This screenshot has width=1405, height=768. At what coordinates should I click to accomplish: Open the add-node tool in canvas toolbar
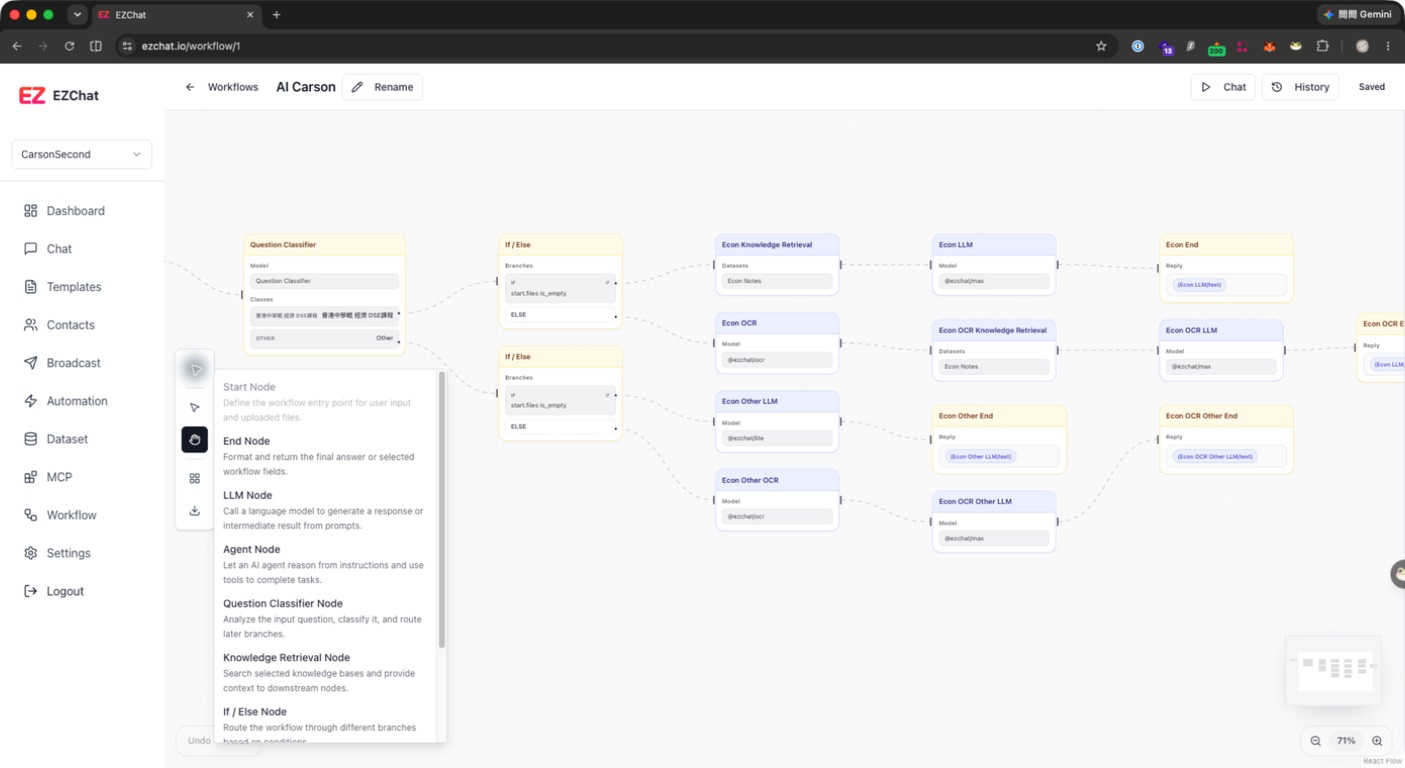tap(195, 370)
